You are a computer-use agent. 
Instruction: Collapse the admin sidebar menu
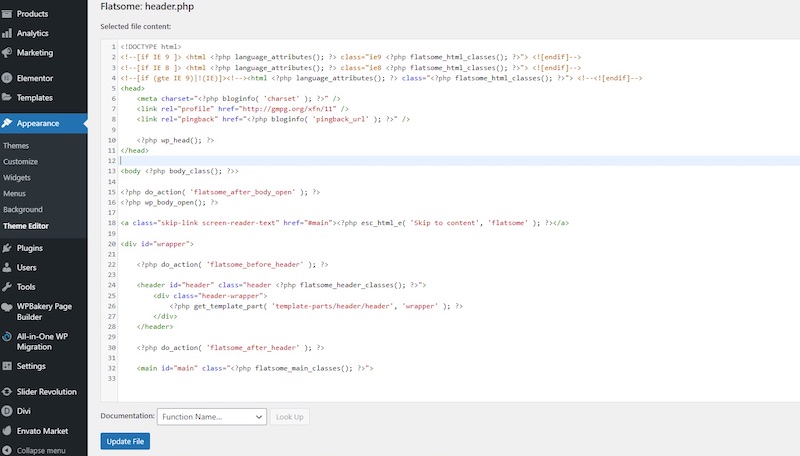(x=35, y=450)
